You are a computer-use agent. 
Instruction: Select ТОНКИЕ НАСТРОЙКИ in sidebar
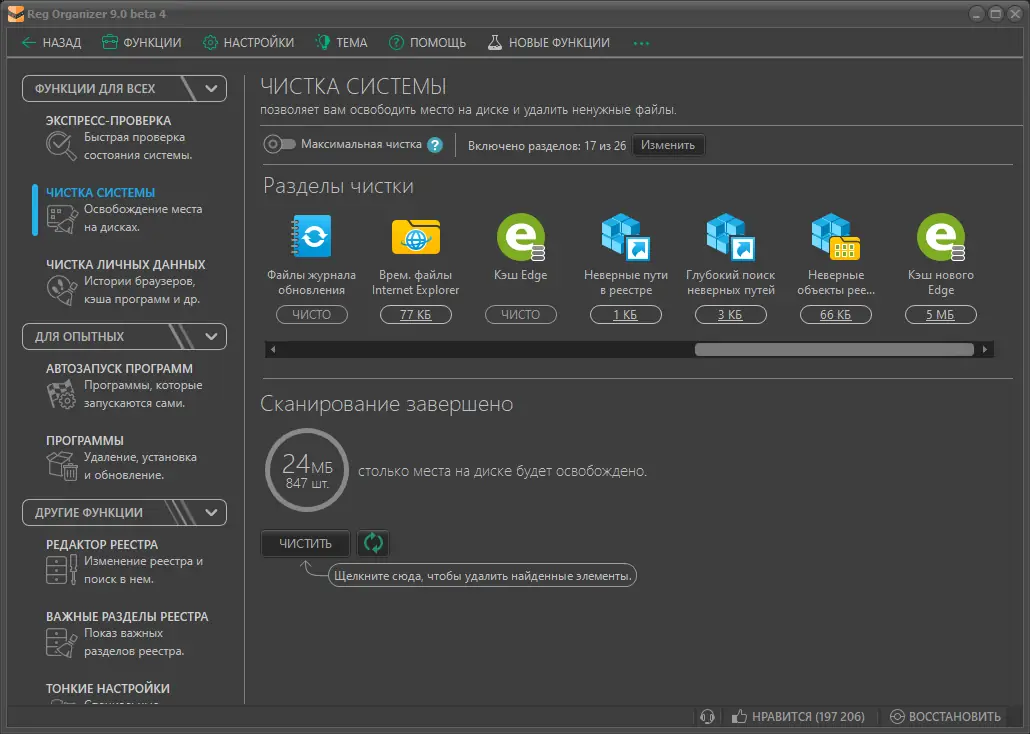tap(108, 689)
